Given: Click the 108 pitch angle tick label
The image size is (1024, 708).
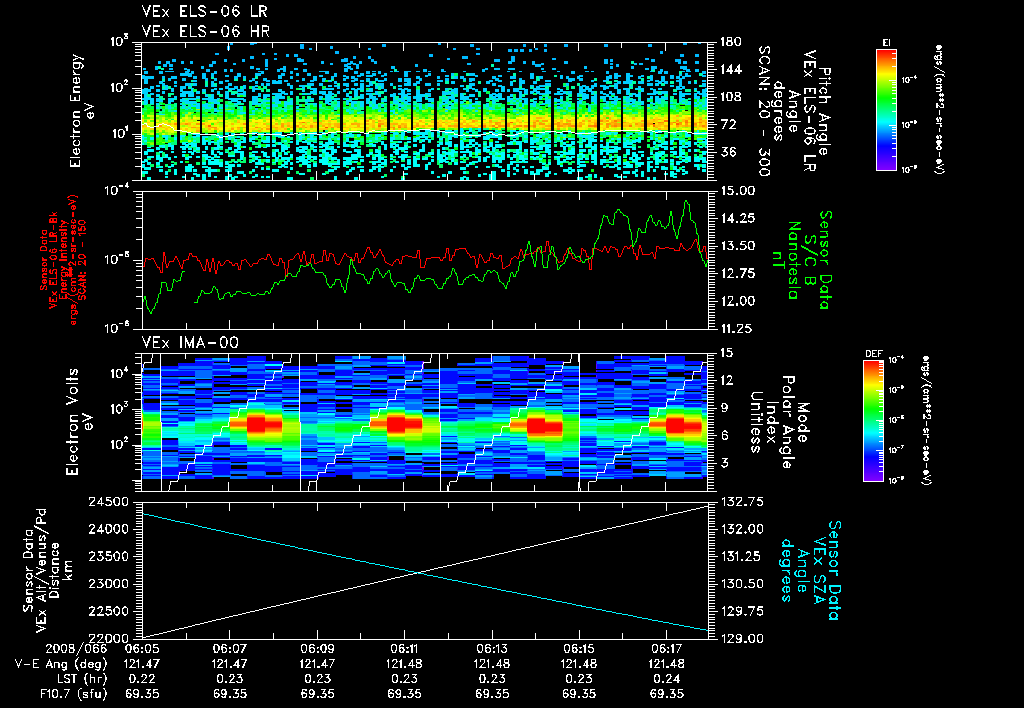Looking at the screenshot, I should coord(730,97).
